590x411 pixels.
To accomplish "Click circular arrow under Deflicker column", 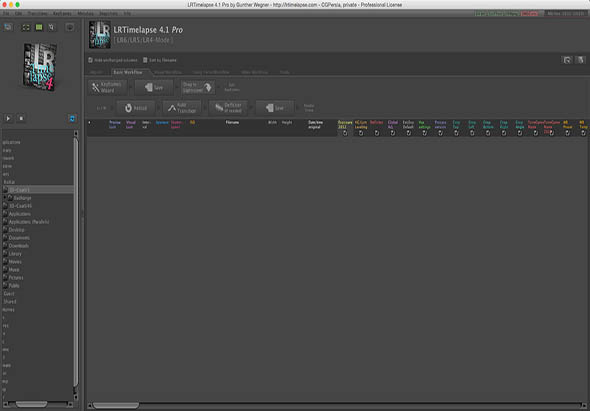I will [x=377, y=133].
